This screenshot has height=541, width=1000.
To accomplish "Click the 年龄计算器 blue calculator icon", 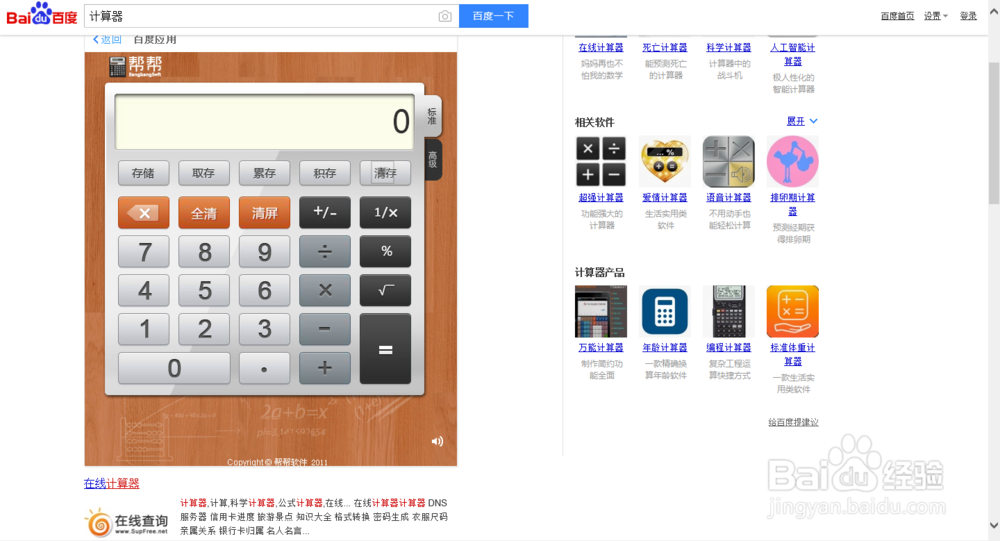I will [665, 311].
